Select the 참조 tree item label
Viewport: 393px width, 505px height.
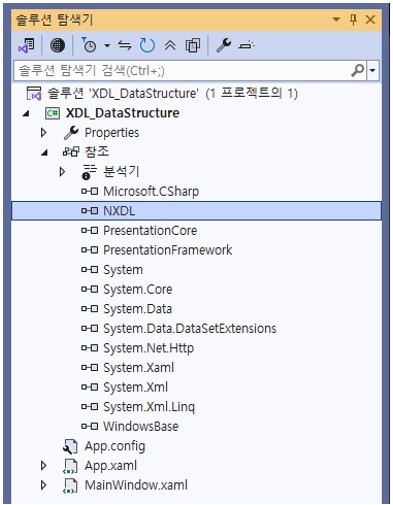point(97,152)
